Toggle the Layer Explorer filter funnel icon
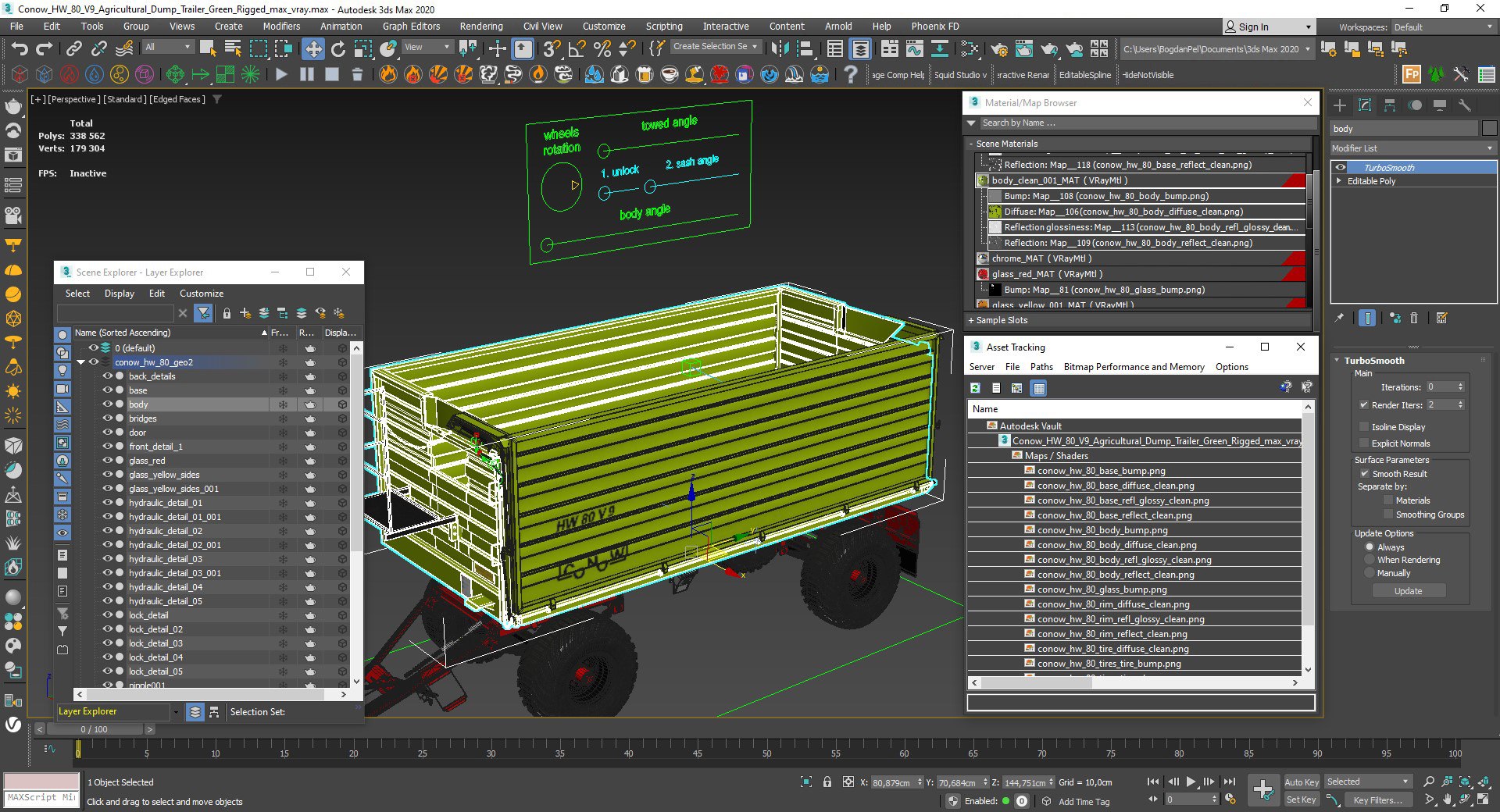The image size is (1500, 812). coord(203,313)
